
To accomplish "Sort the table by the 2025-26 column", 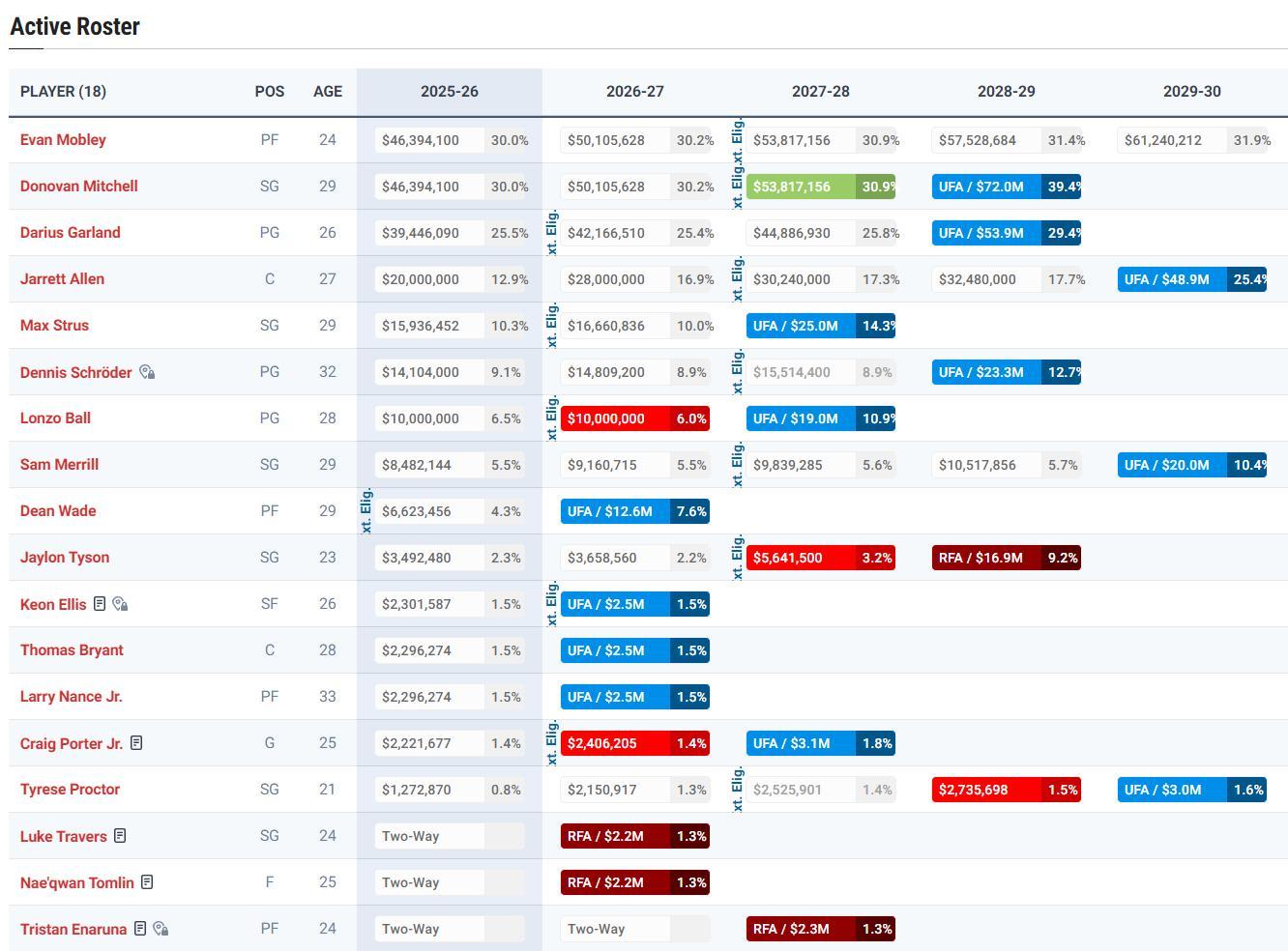I will click(x=449, y=92).
